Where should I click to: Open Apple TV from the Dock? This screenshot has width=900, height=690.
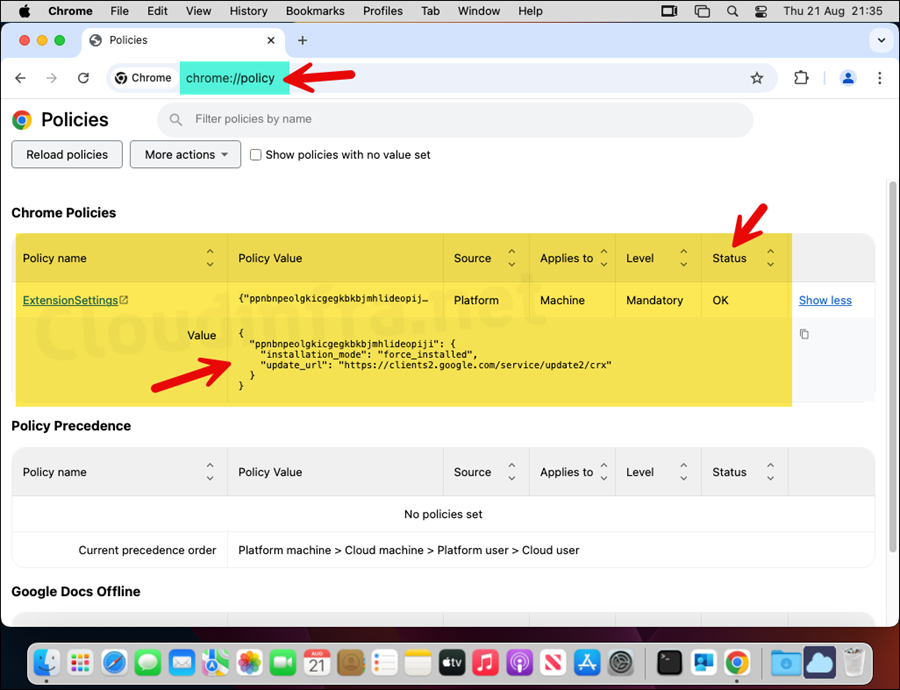pyautogui.click(x=452, y=662)
